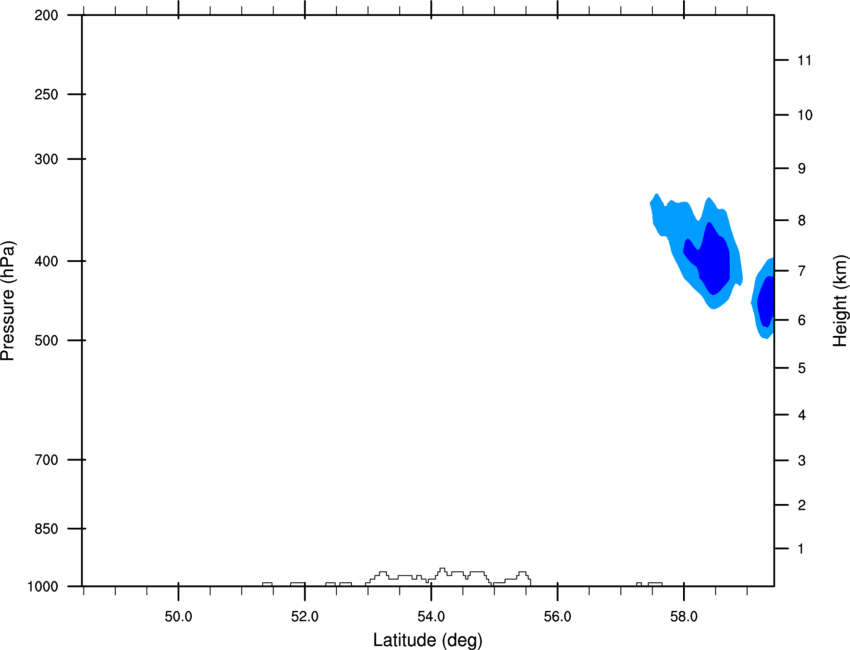Select the 500 pressure tick label
Image resolution: width=850 pixels, height=650 pixels.
pyautogui.click(x=46, y=340)
